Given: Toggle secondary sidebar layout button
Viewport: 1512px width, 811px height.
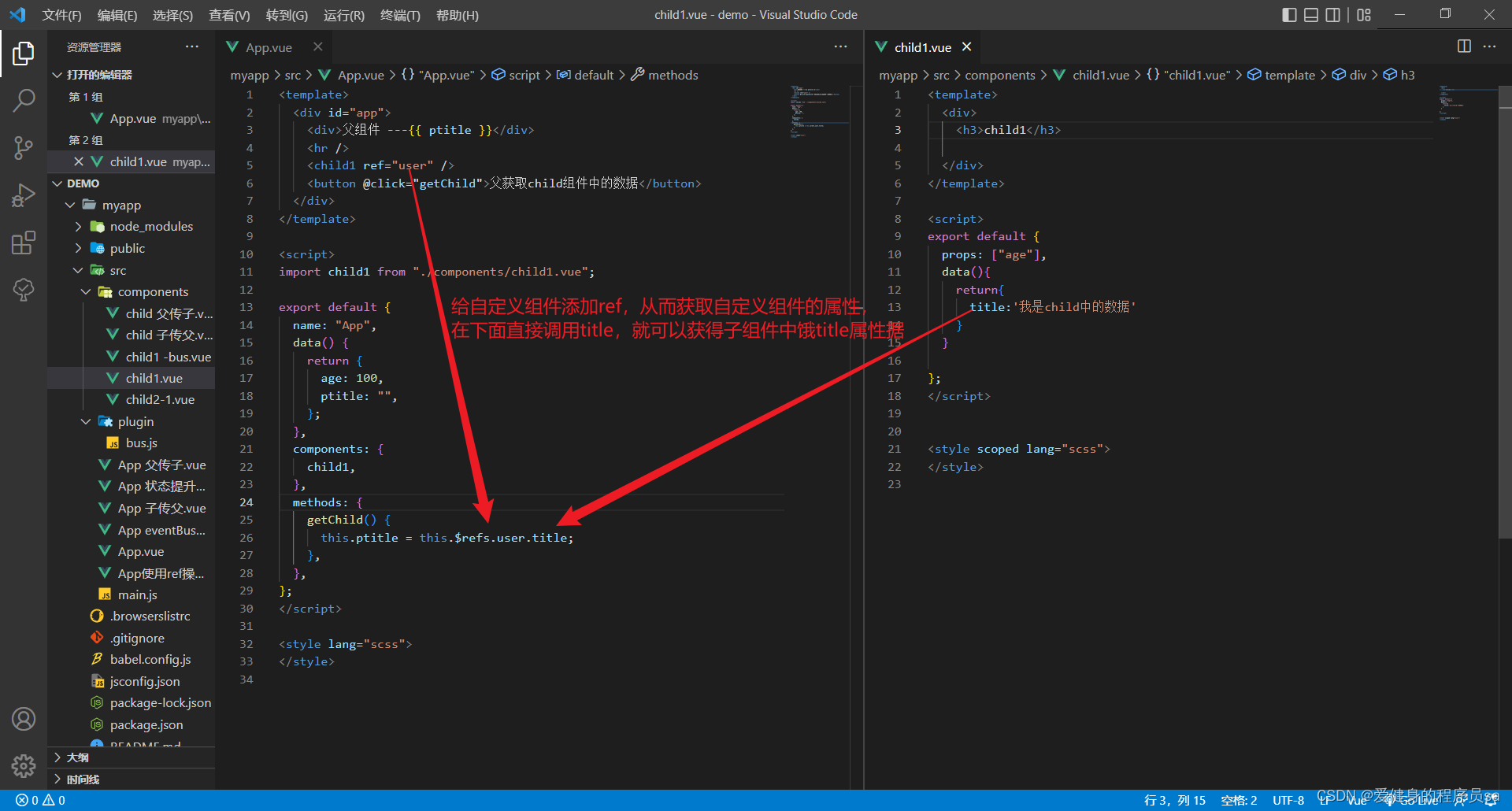Looking at the screenshot, I should click(1333, 15).
